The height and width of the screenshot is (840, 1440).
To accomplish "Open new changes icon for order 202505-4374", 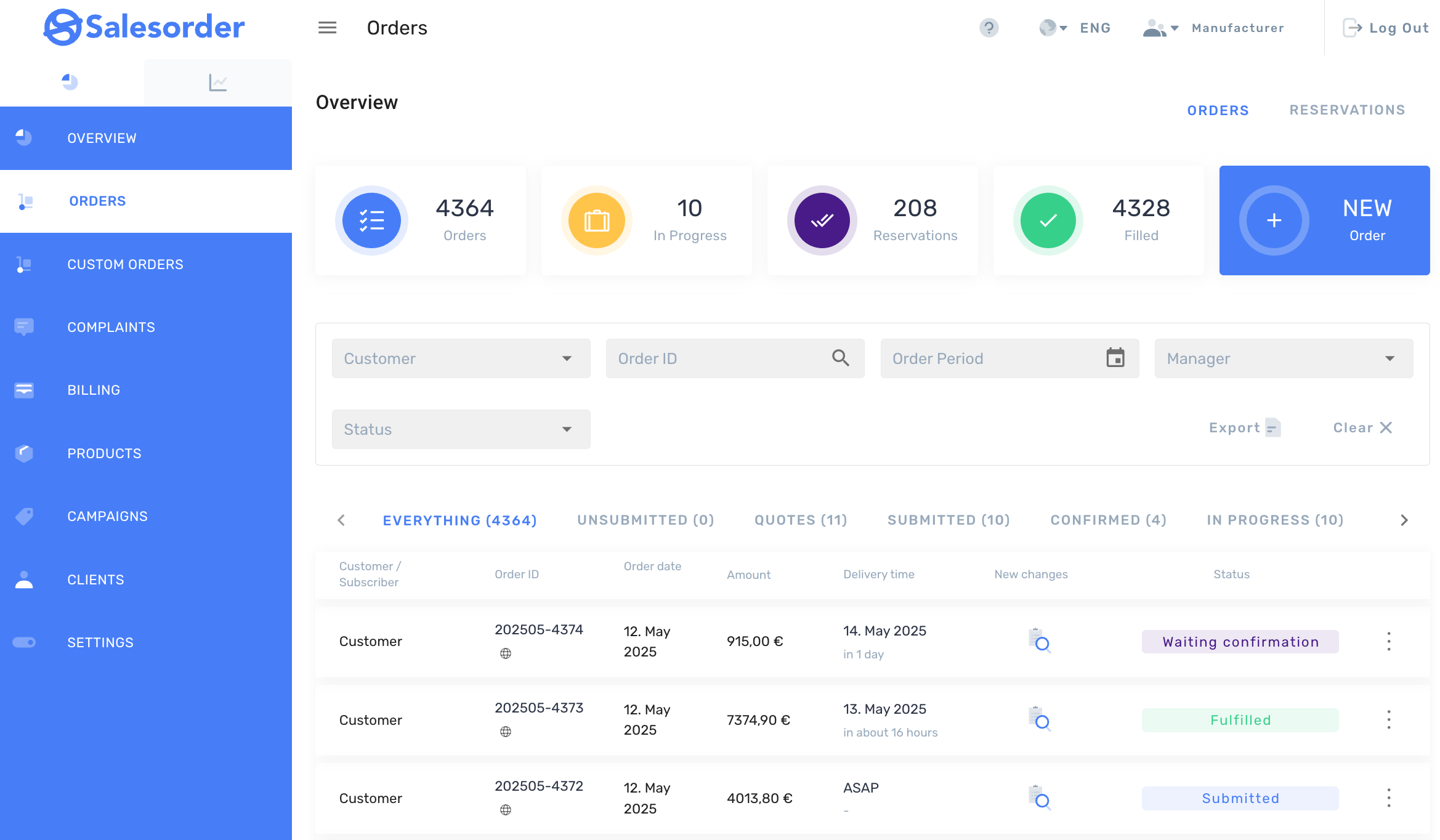I will click(x=1040, y=641).
